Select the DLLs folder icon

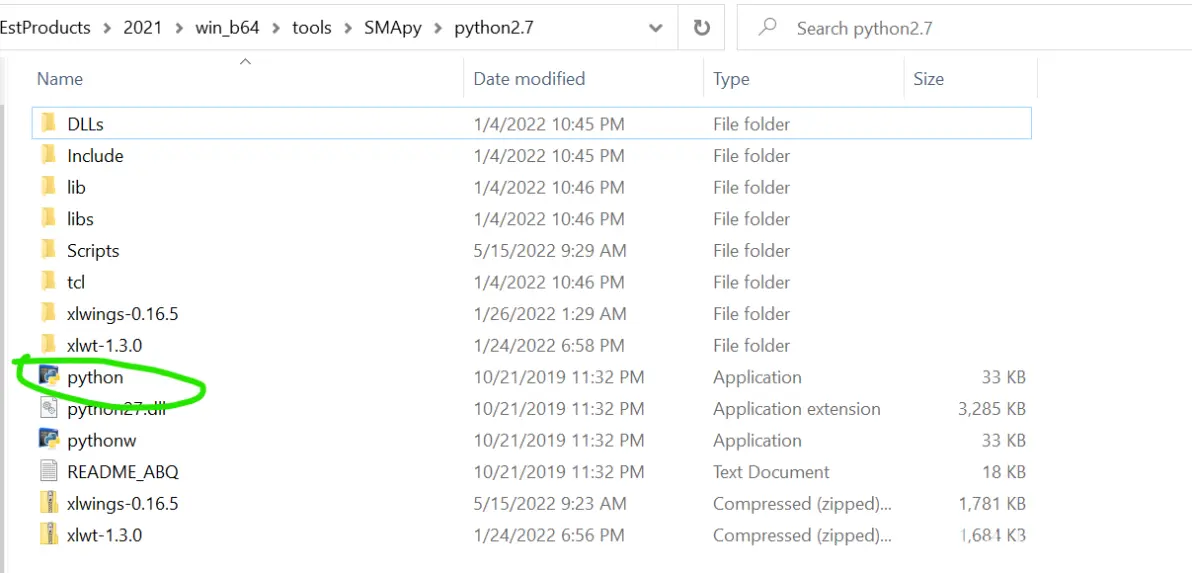pos(49,123)
